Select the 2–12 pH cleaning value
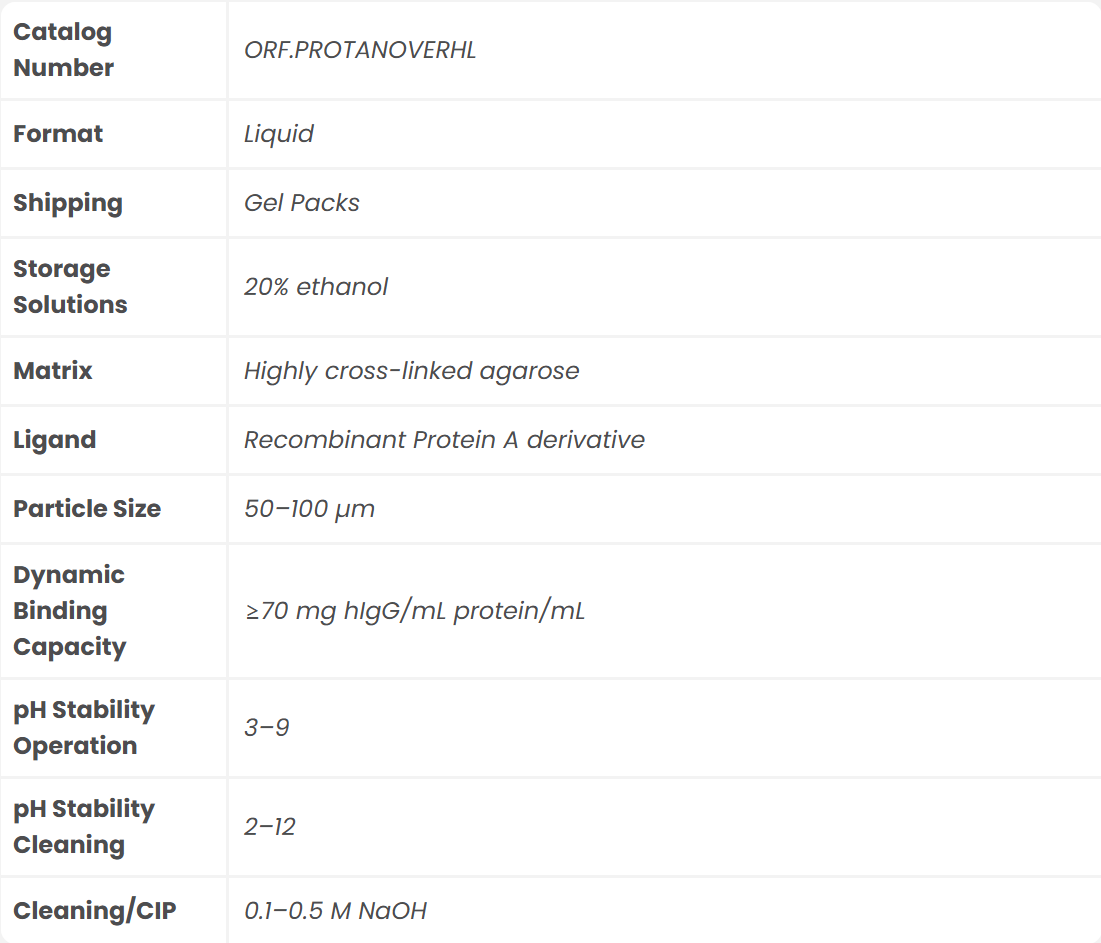The width and height of the screenshot is (1101, 943). tap(270, 827)
